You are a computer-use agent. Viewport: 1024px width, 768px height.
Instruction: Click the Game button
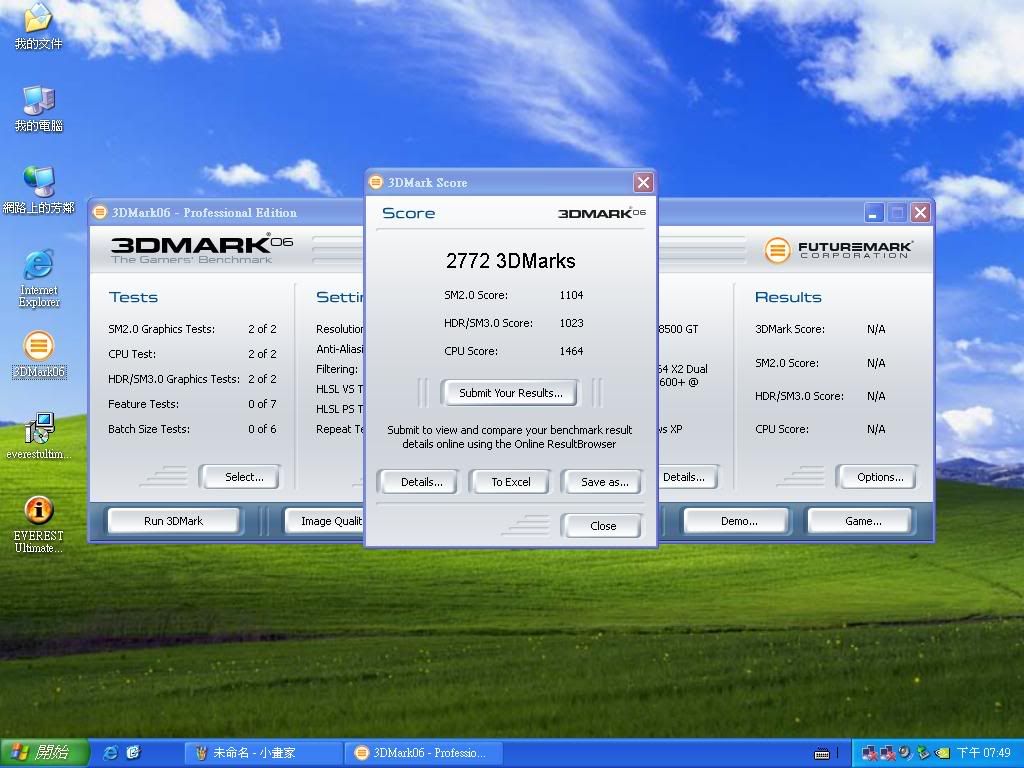862,520
